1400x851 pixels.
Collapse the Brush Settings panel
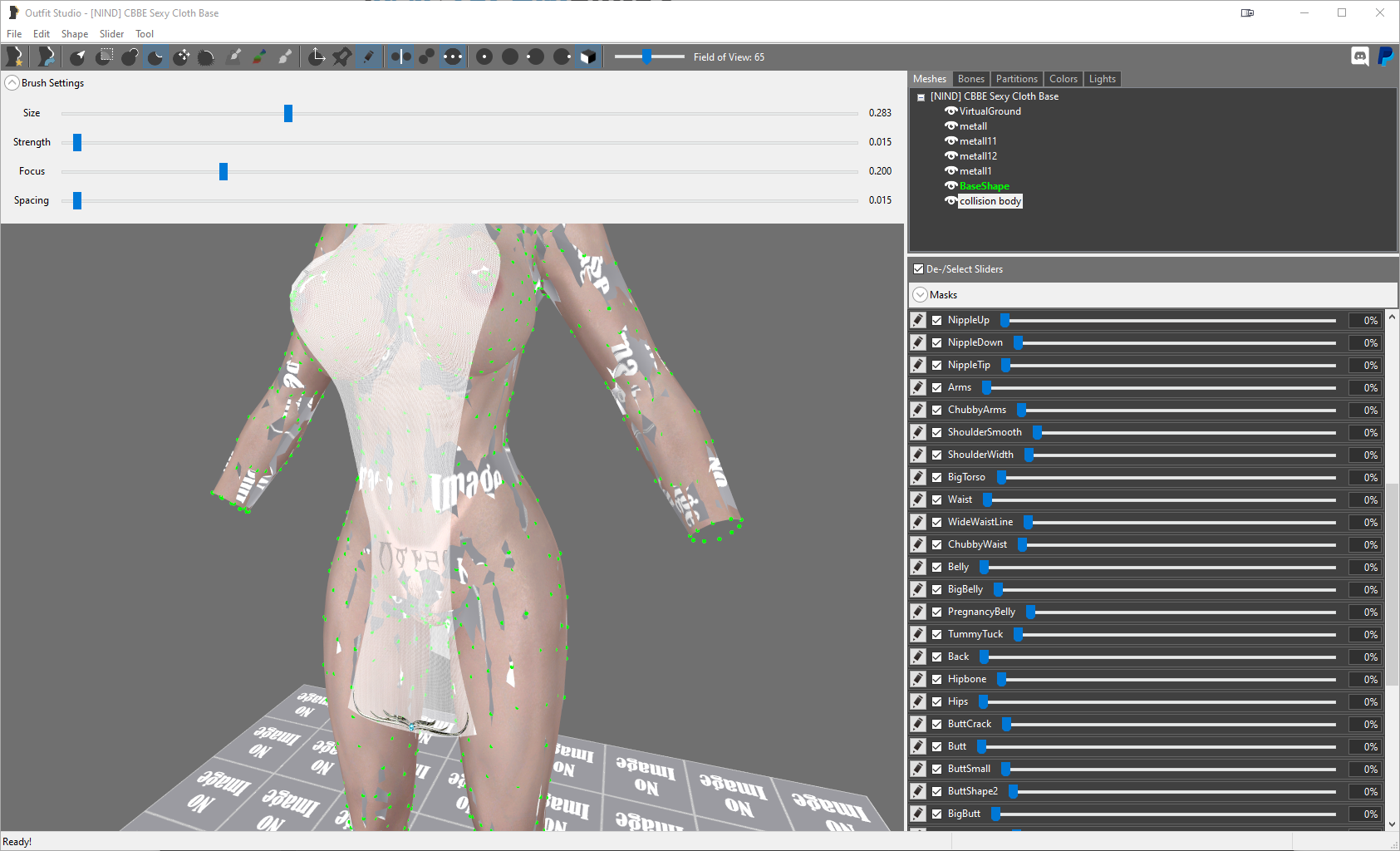pos(12,83)
